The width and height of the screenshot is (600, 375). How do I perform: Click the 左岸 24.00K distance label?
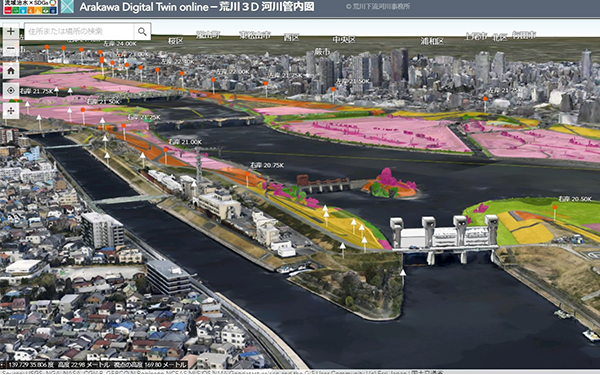click(x=120, y=44)
